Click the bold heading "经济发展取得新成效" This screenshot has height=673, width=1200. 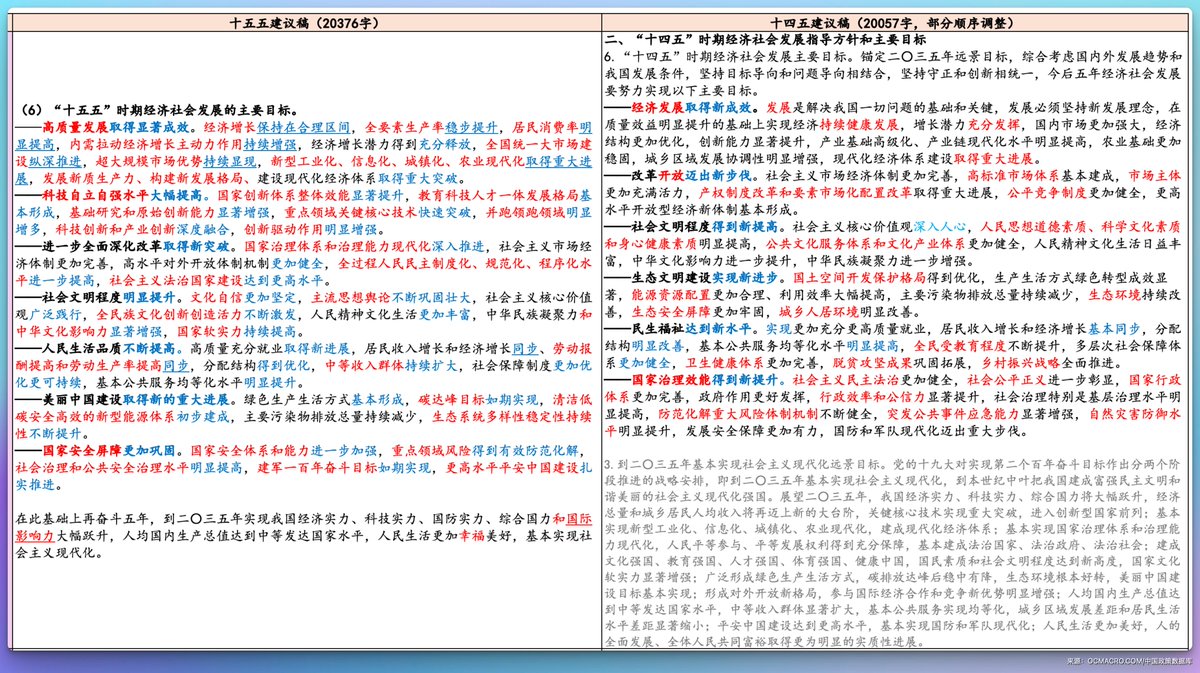click(690, 107)
